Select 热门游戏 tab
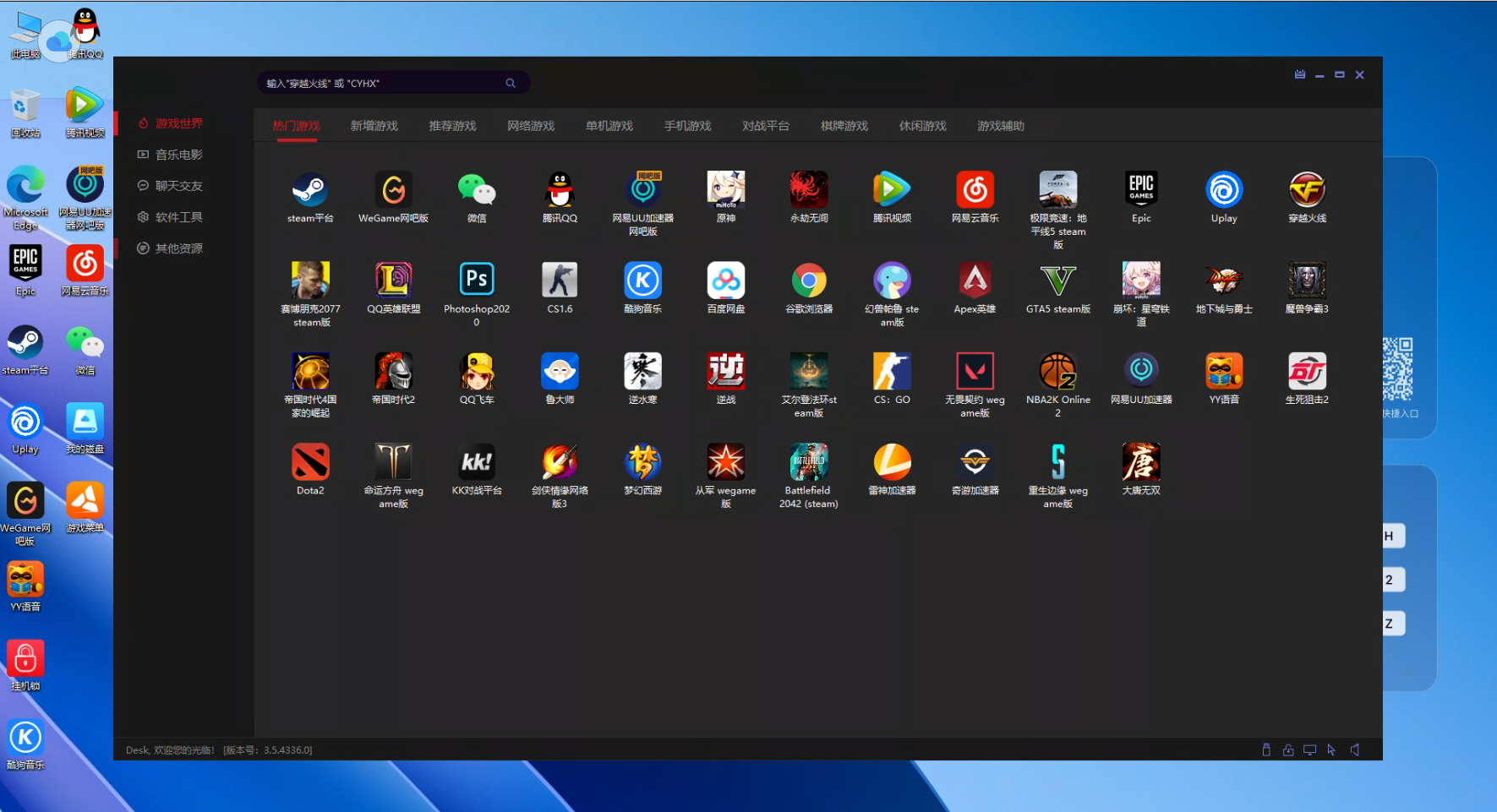 [296, 126]
